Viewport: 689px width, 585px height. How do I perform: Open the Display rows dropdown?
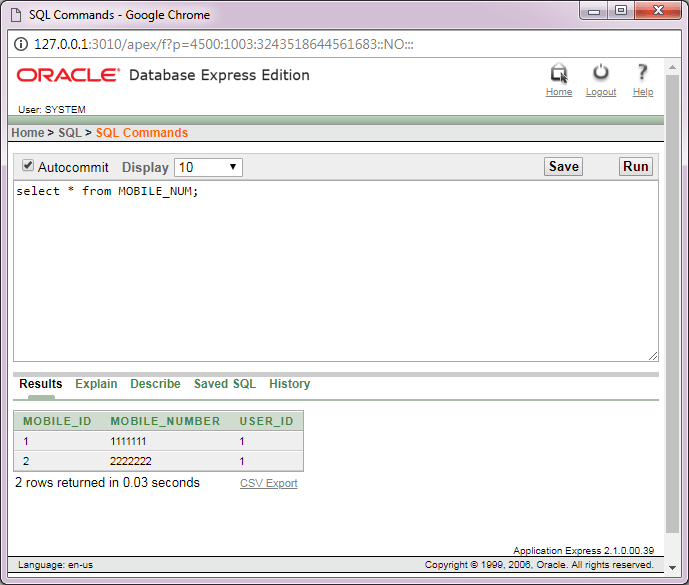point(208,167)
